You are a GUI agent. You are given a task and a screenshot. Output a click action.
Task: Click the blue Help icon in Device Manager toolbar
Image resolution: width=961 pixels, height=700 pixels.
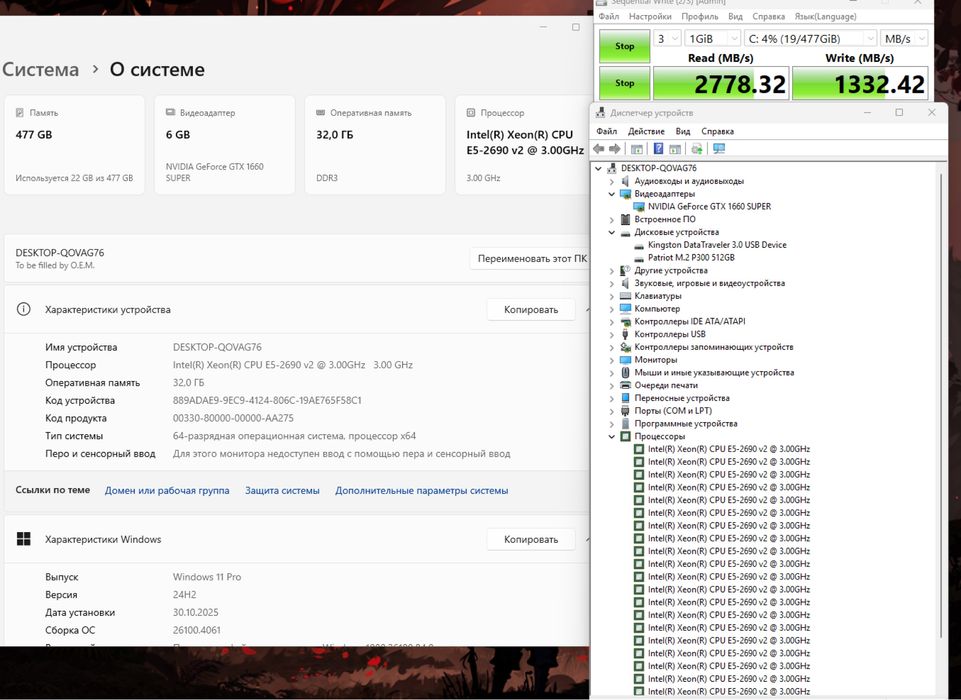click(658, 149)
